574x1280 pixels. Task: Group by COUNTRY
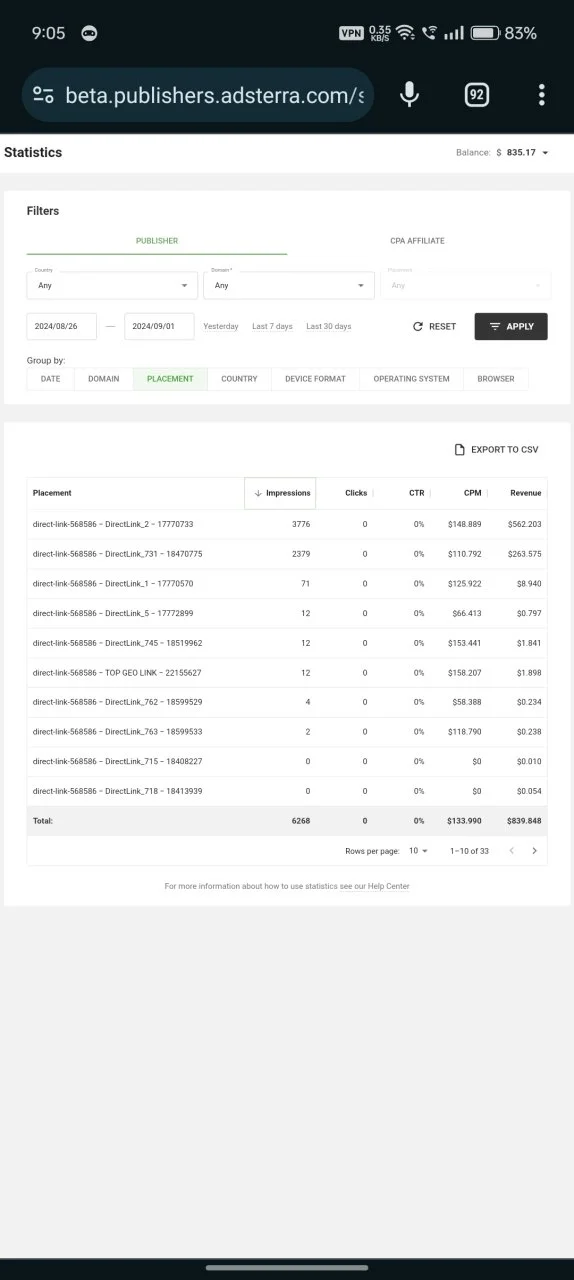tap(239, 379)
